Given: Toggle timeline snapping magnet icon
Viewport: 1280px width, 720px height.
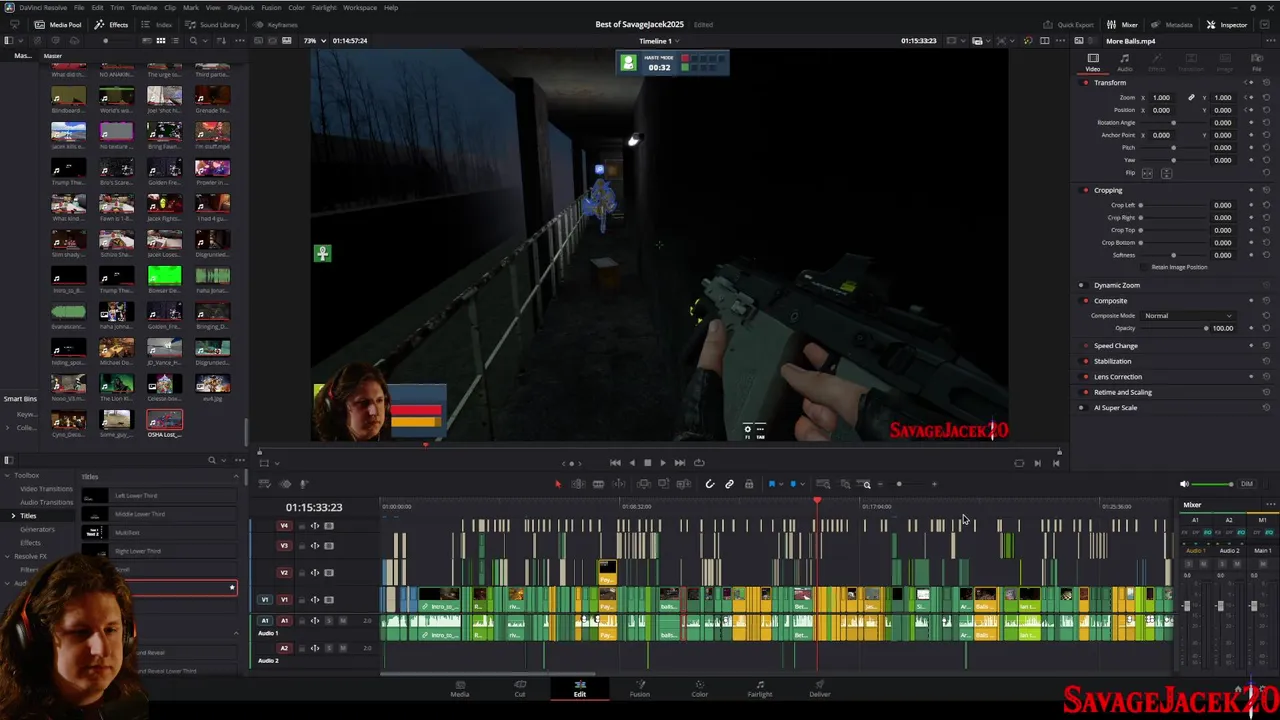Looking at the screenshot, I should pos(710,484).
